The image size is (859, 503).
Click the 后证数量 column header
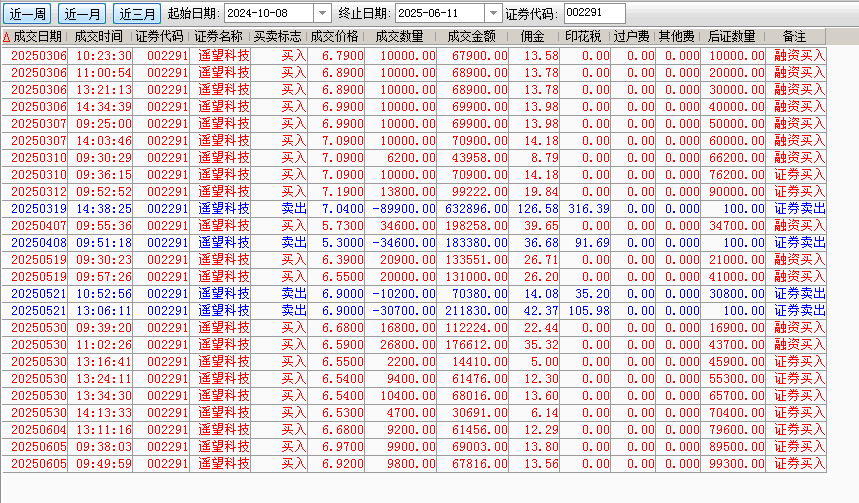[x=732, y=37]
